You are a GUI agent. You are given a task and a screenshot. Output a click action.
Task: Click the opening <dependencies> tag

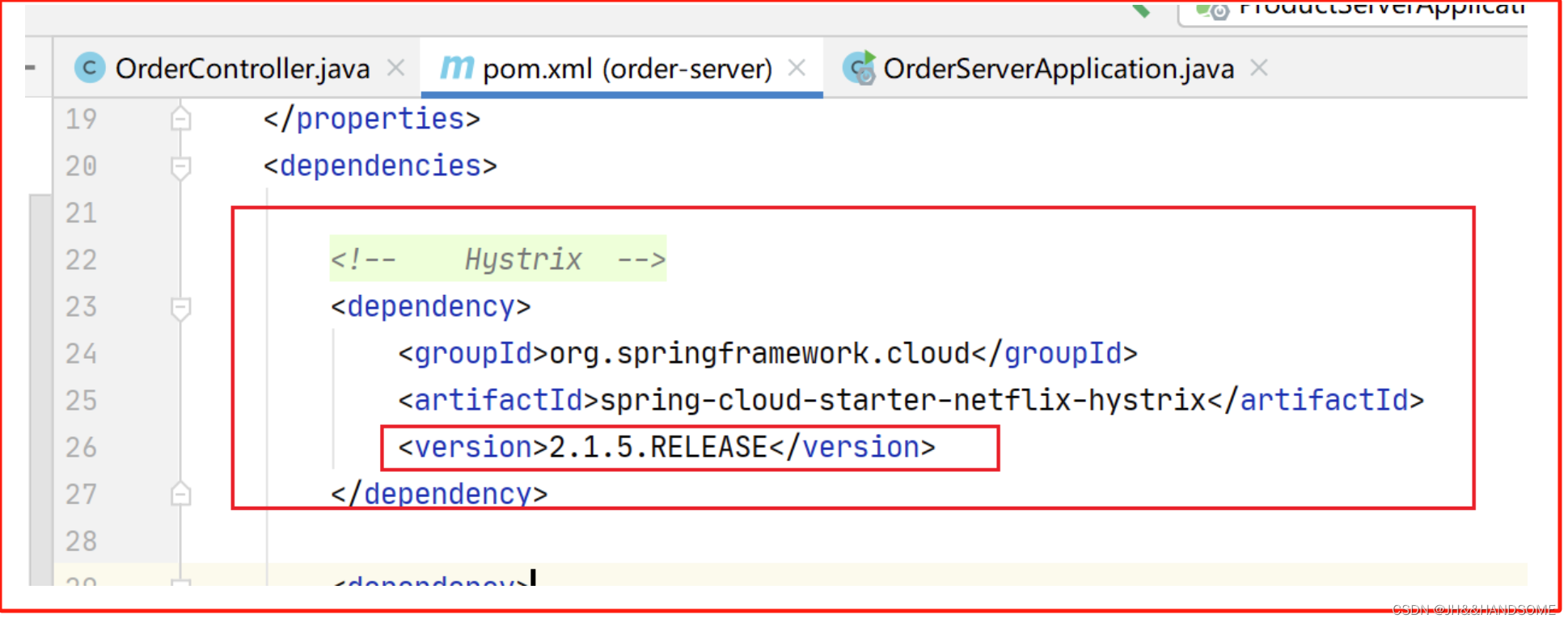380,166
